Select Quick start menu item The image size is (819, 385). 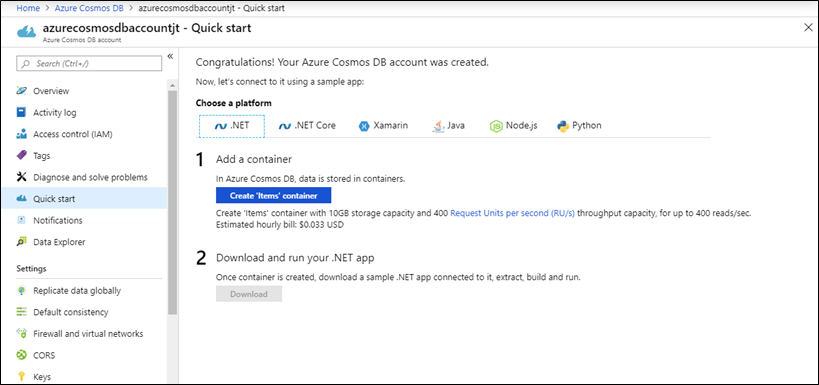click(x=84, y=199)
